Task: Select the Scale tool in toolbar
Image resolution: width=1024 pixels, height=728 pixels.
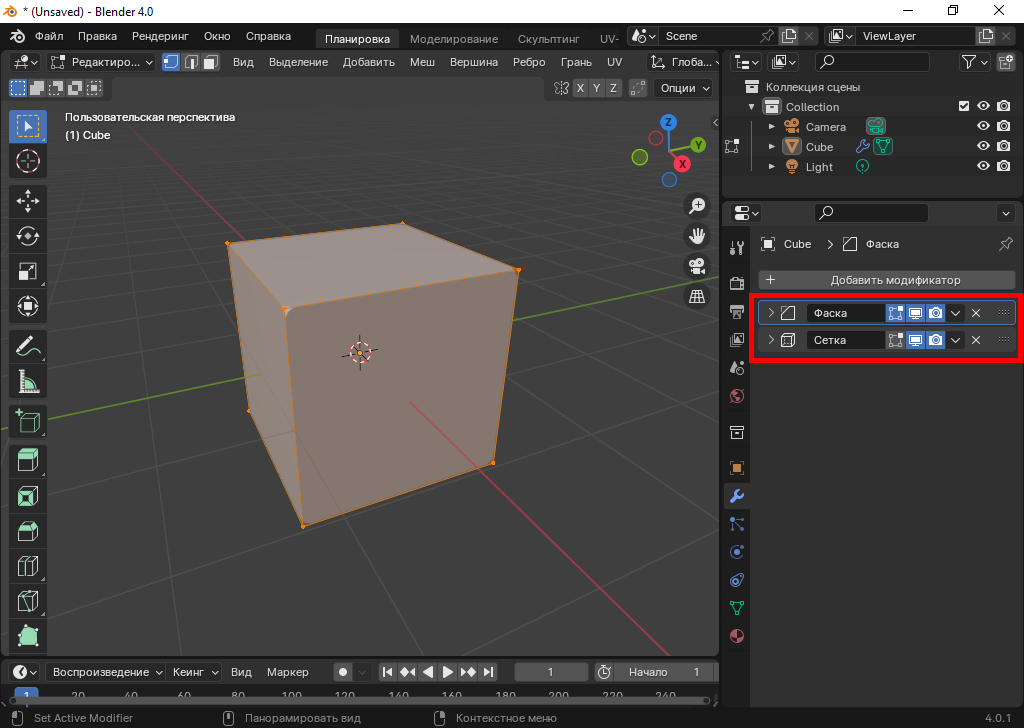Action: click(x=28, y=272)
